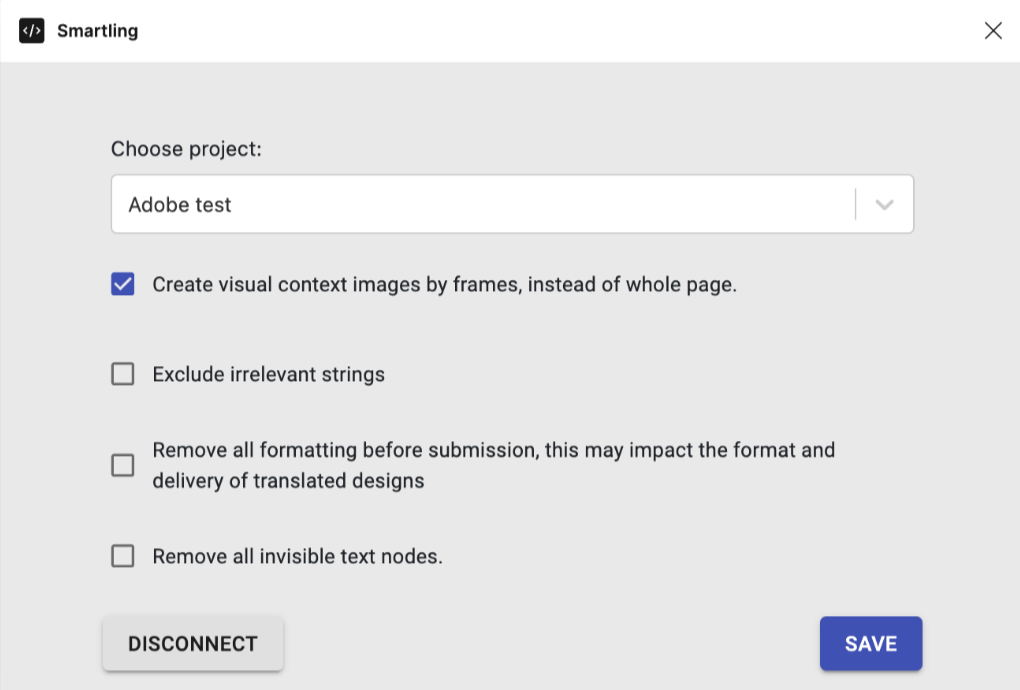Click the Smartling title text

click(x=98, y=31)
